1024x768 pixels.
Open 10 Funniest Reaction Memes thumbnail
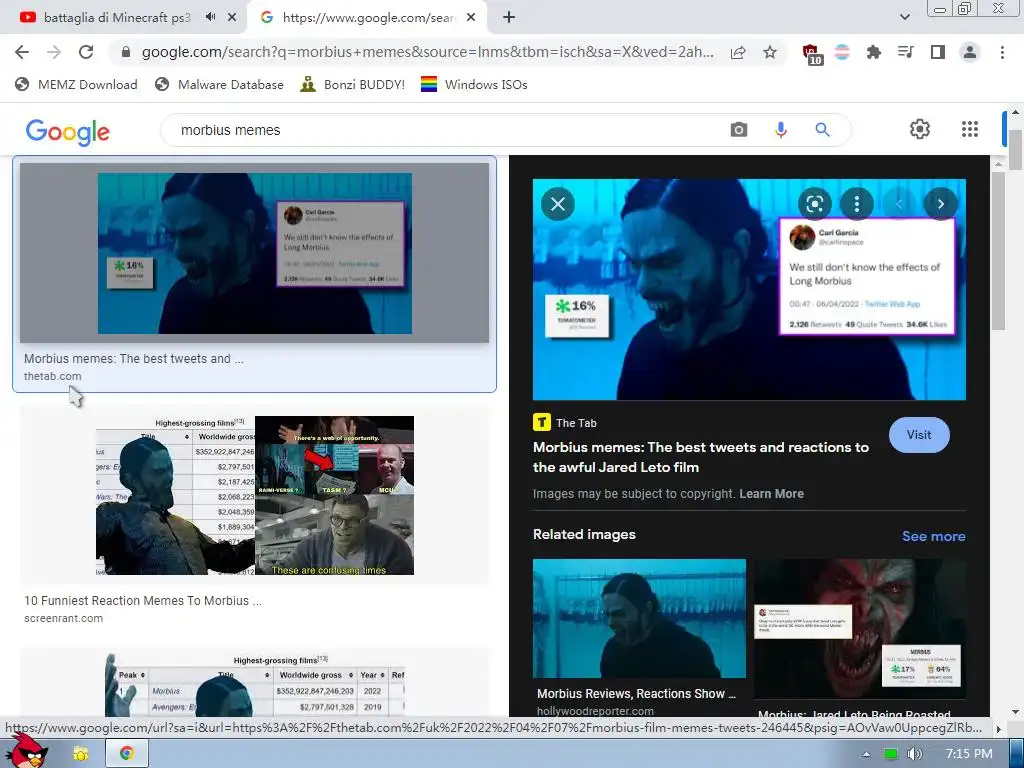tap(255, 495)
